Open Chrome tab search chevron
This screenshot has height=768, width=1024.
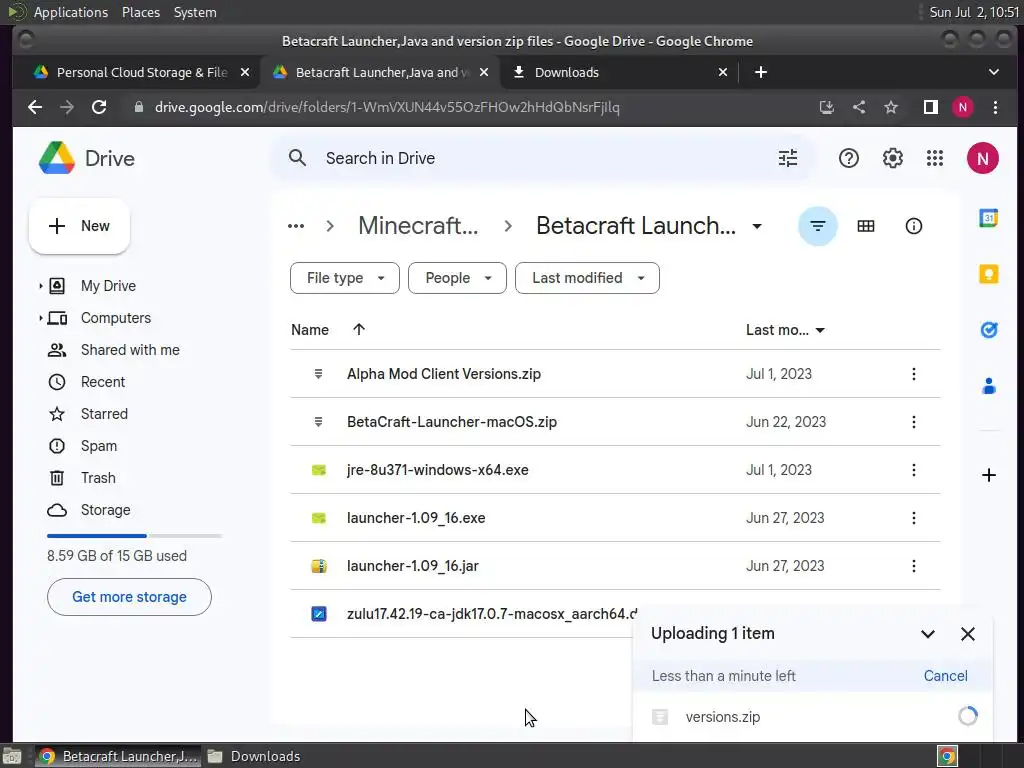(993, 72)
